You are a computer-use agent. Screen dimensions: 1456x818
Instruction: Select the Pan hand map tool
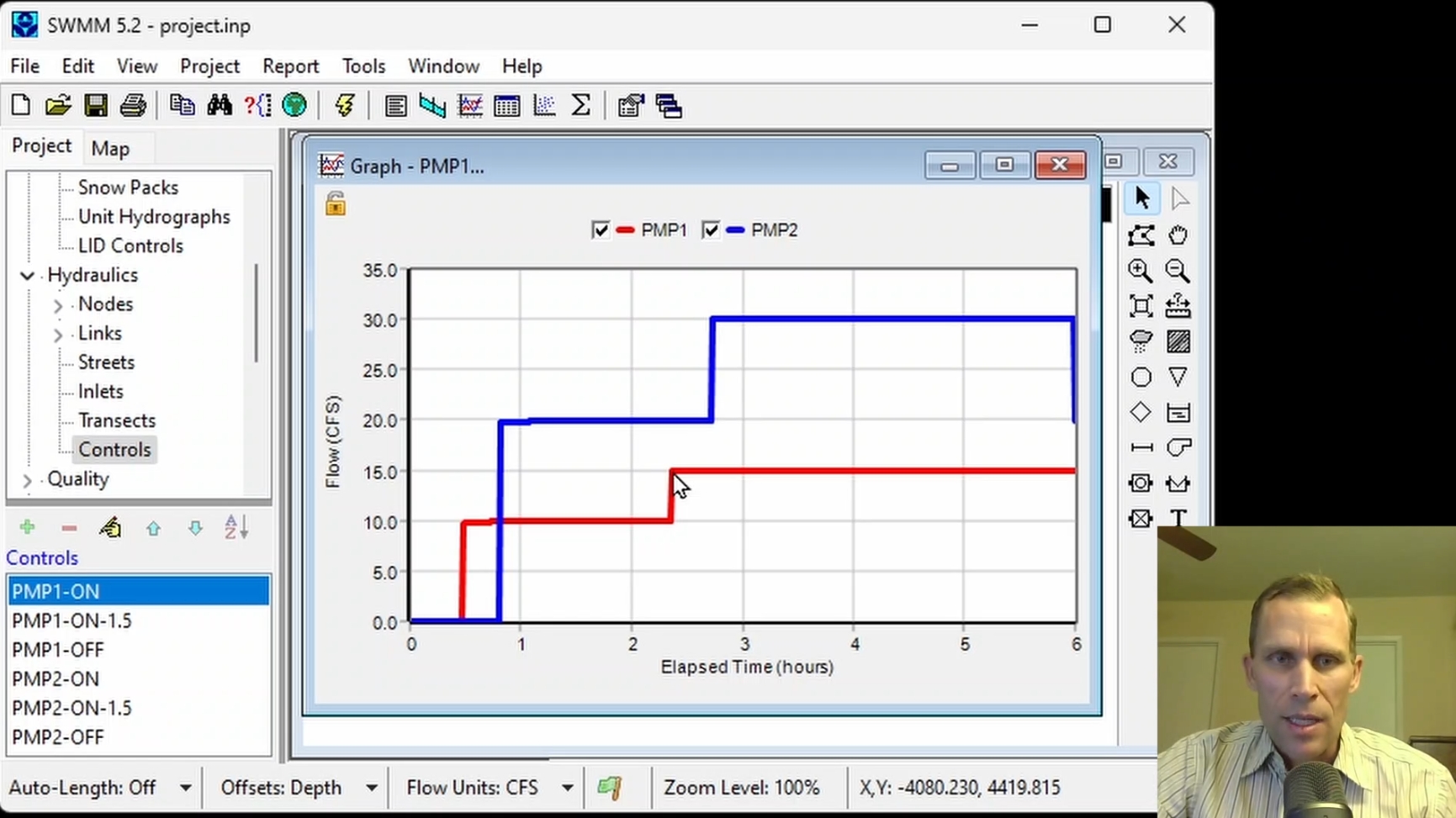coord(1178,235)
